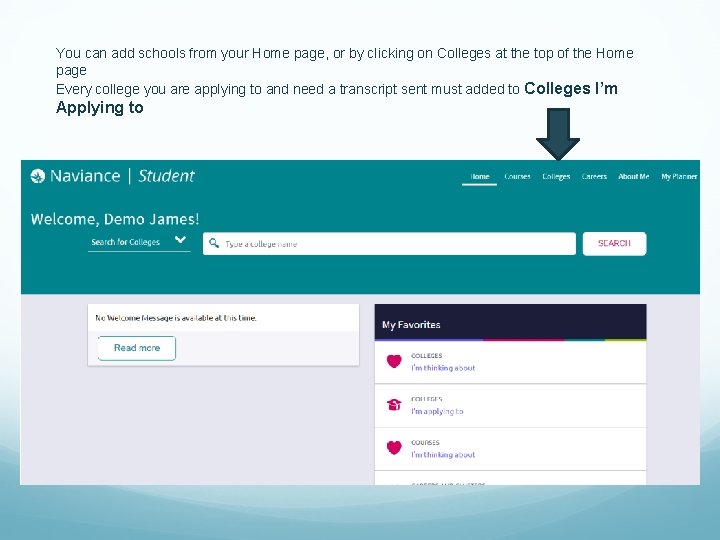Click the My Favorites header
Screen dimensions: 720x540
click(x=511, y=322)
